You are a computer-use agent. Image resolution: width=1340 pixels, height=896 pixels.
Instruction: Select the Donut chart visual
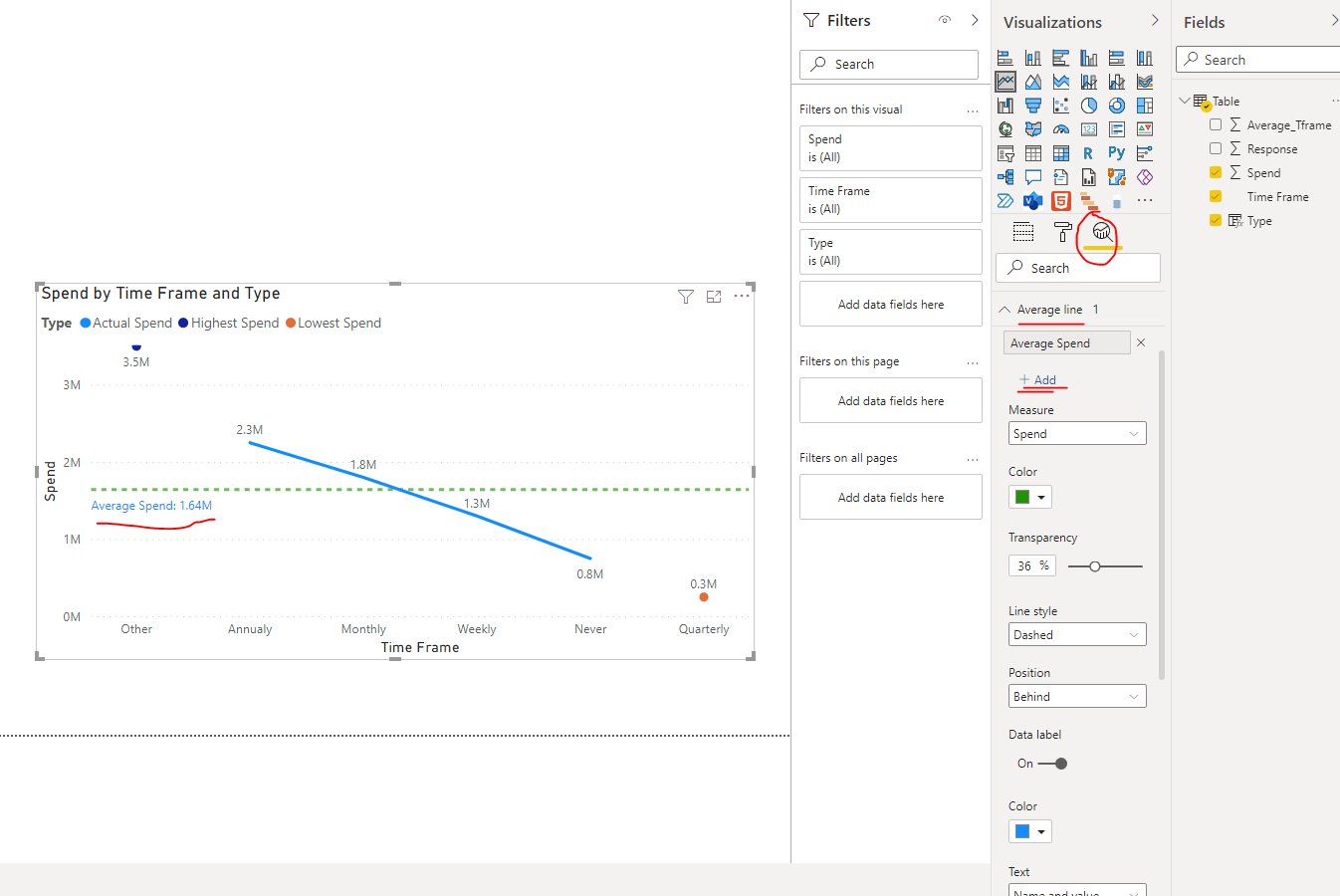click(1117, 106)
